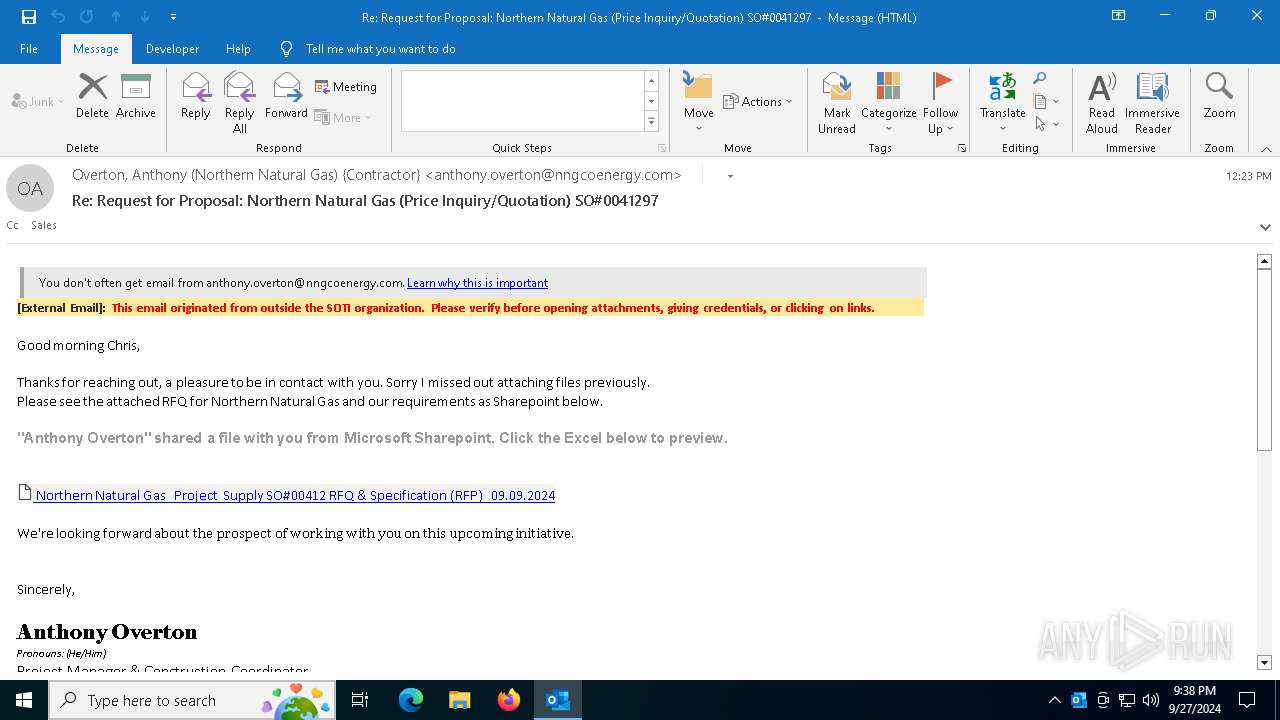Choose Reply All

point(239,103)
